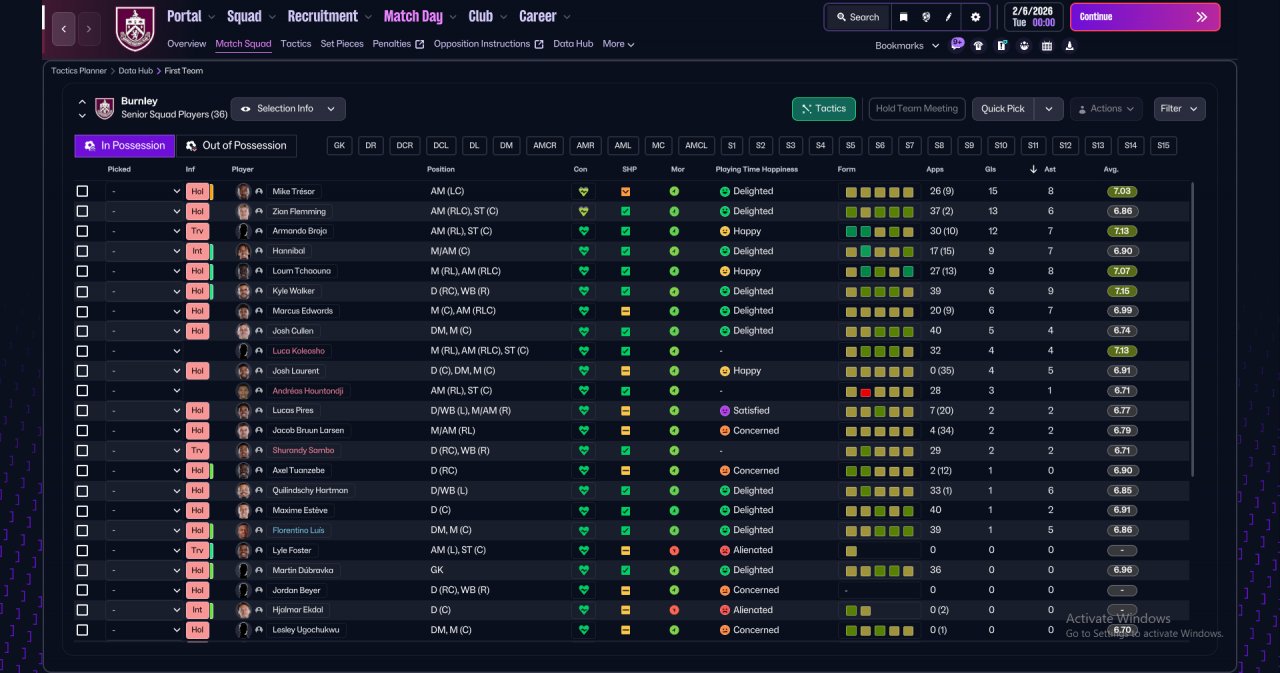Viewport: 1280px width, 673px height.
Task: Tick the checkbox for Kyle Walker
Action: (x=82, y=291)
